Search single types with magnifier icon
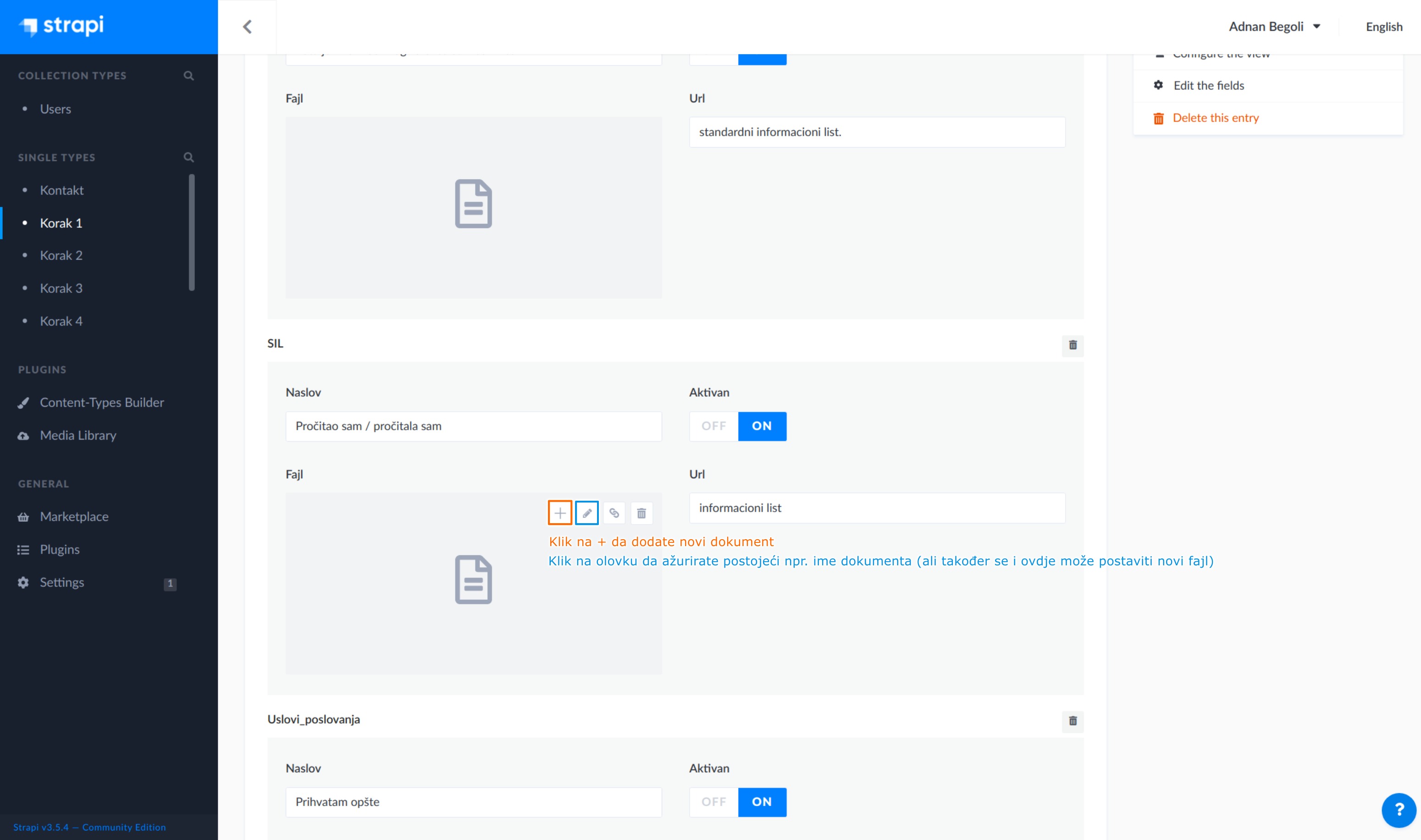This screenshot has width=1421, height=840. point(189,157)
